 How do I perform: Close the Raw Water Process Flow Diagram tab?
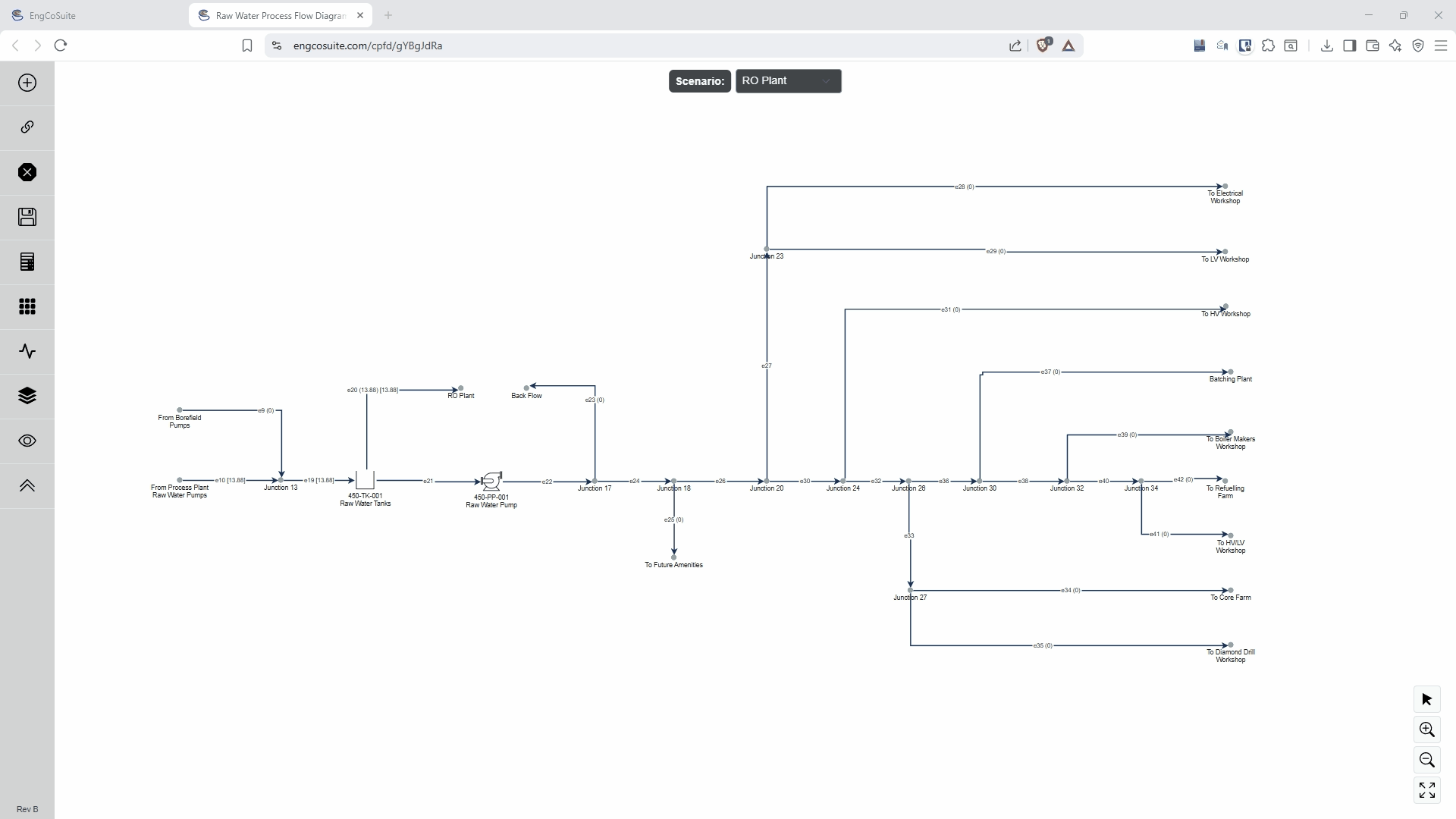point(360,15)
